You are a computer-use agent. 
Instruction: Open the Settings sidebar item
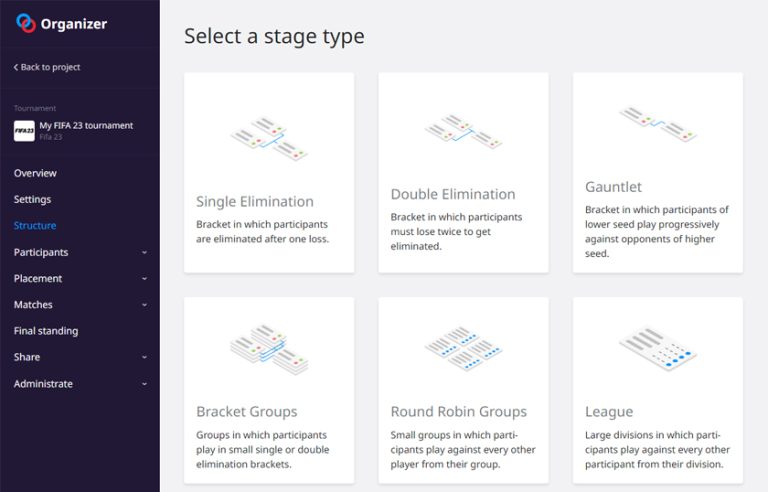32,199
